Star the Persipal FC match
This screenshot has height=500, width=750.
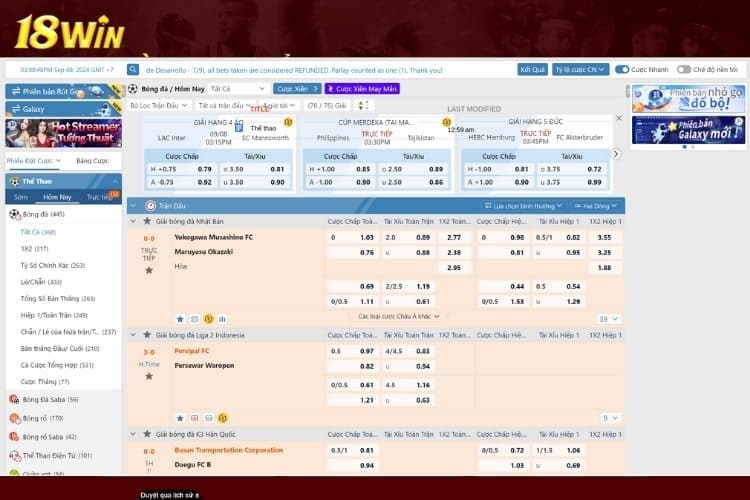pyautogui.click(x=149, y=377)
